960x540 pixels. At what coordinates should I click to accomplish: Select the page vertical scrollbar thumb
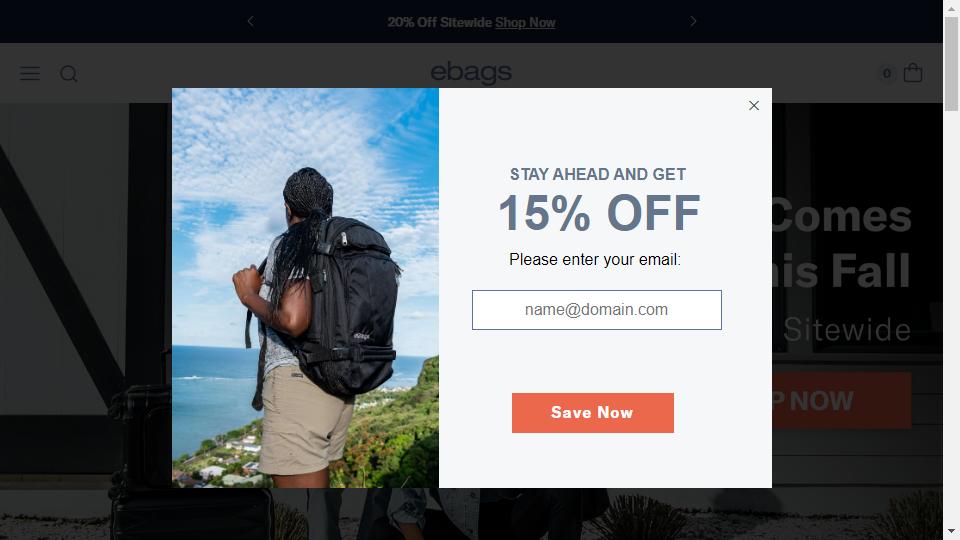click(951, 64)
